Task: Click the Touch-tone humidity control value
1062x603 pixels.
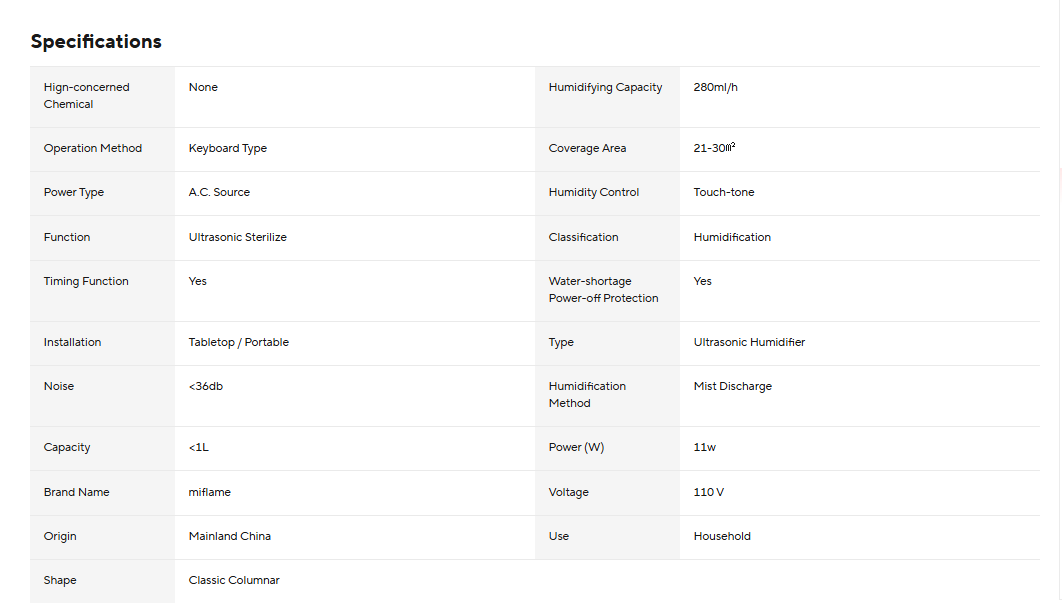Action: point(723,192)
